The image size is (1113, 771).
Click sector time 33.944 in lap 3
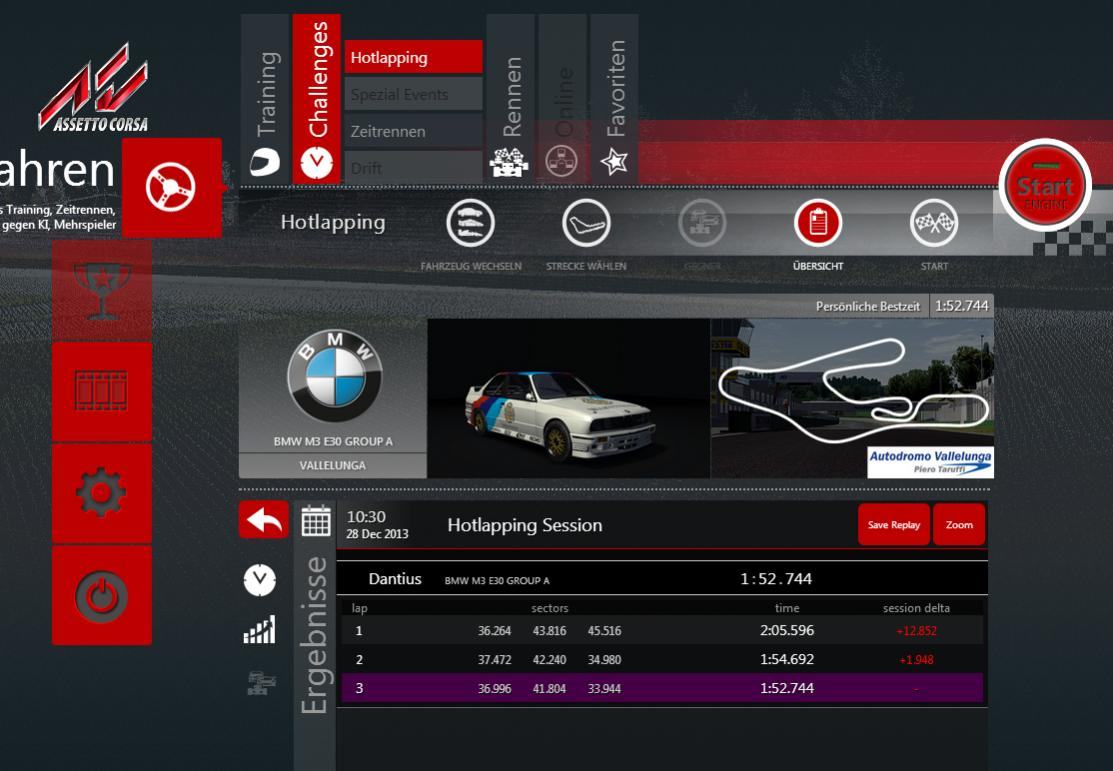[x=604, y=689]
